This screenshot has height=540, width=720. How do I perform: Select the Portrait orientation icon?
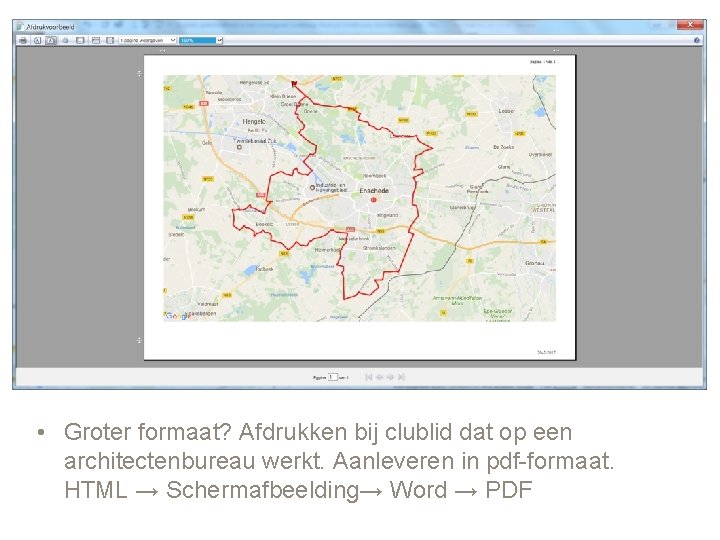tap(38, 40)
